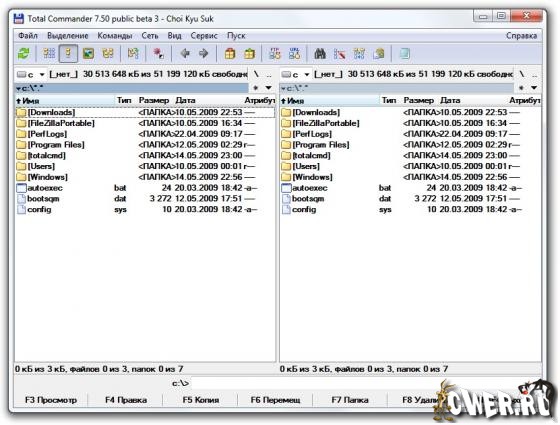The height and width of the screenshot is (425, 560).
Task: Open new FTP URL connection icon
Action: pyautogui.click(x=294, y=54)
